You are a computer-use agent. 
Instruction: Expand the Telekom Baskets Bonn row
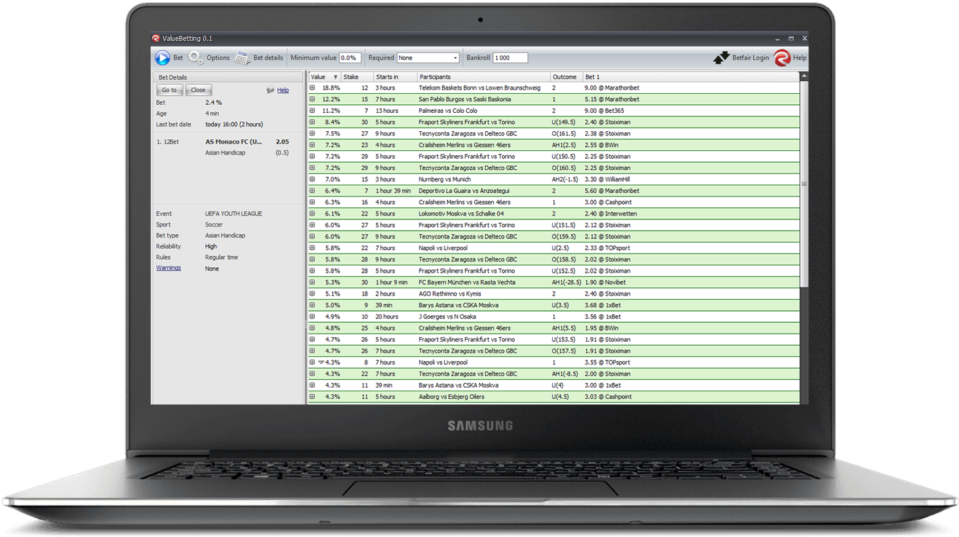point(312,88)
